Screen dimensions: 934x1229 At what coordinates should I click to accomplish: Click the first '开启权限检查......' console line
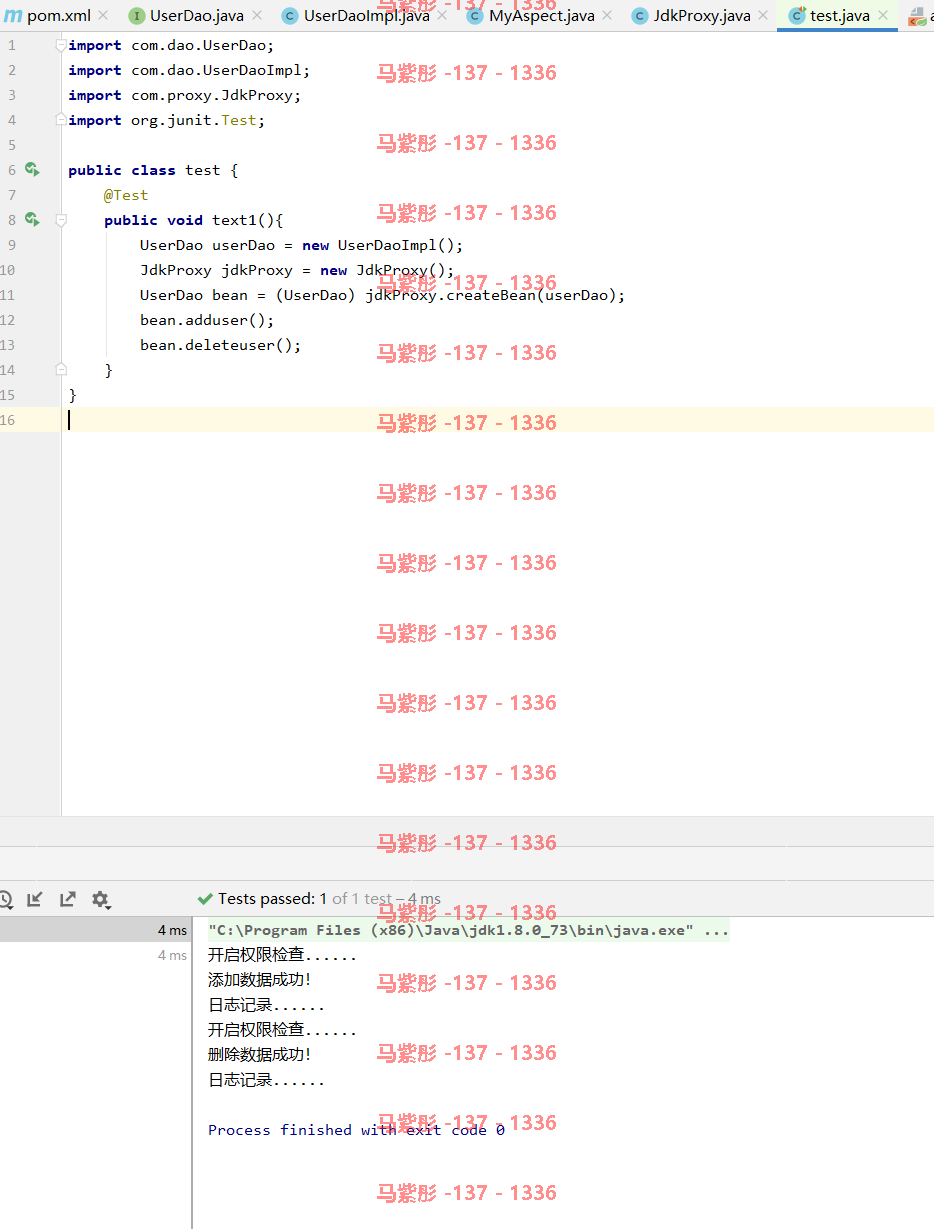tap(282, 955)
